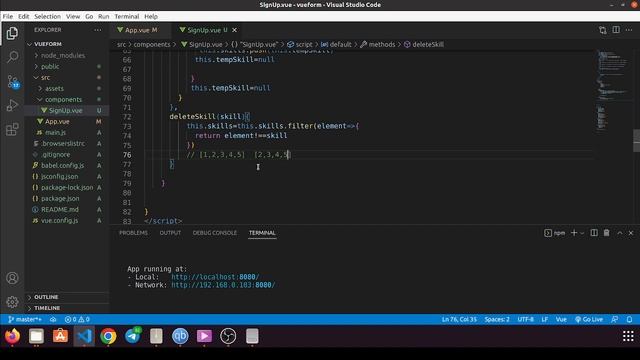Open Ubuntu Software from the dock
640x360 pixels.
[x=60, y=336]
